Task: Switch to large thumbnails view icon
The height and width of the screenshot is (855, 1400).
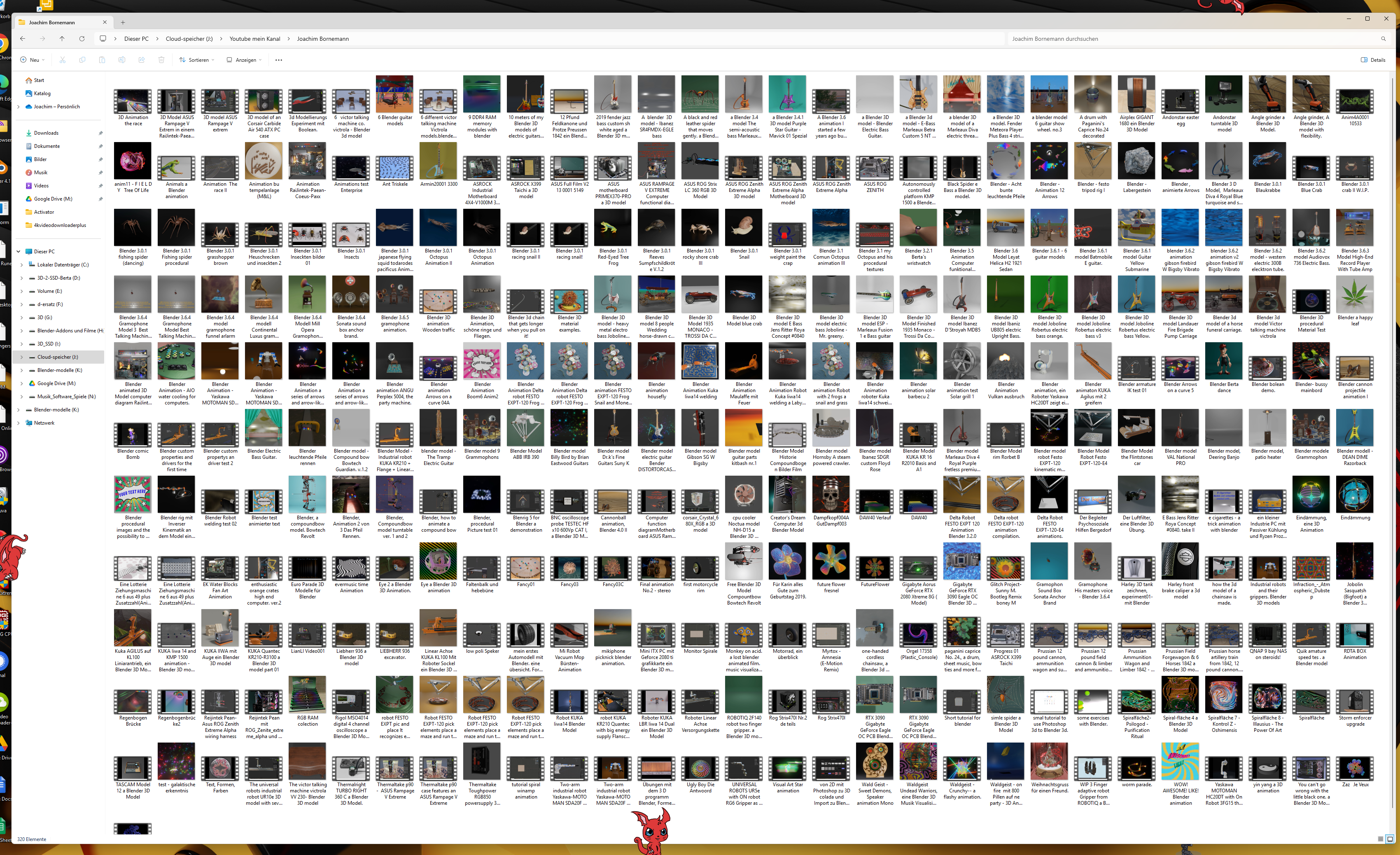Action: pyautogui.click(x=1390, y=839)
